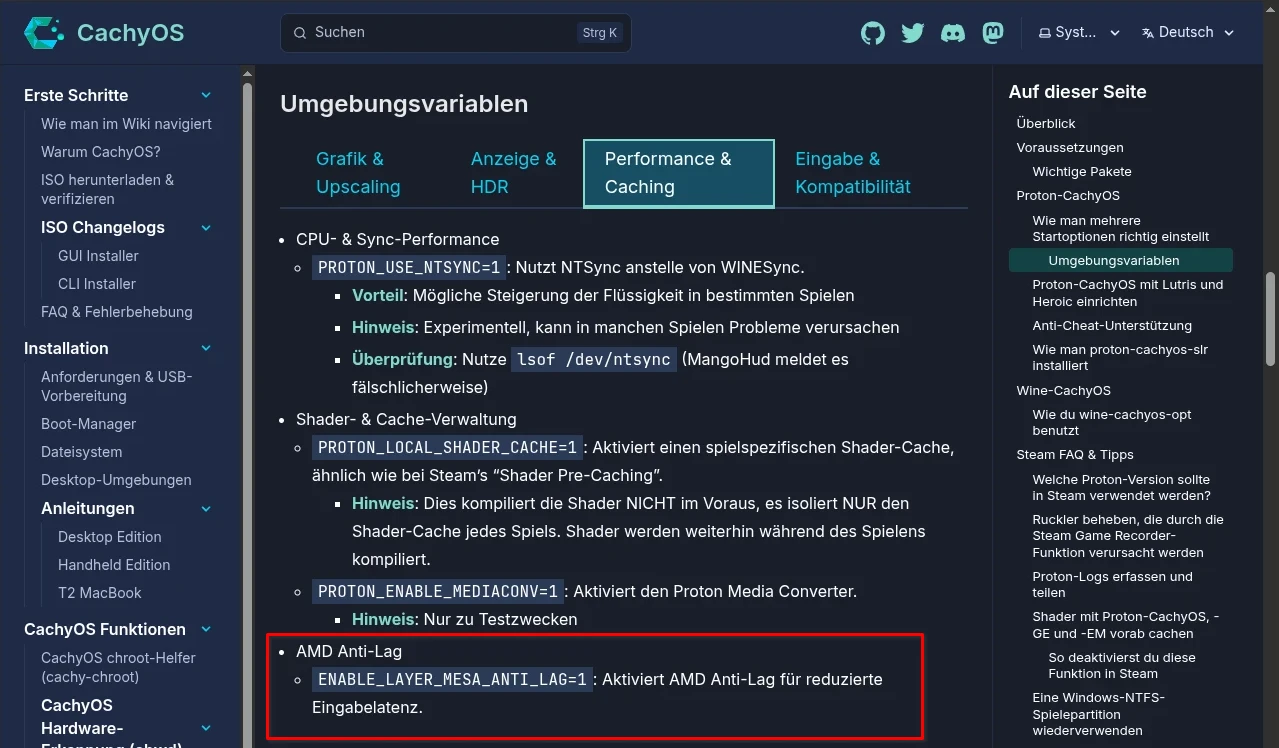Jump to Proton-CachyOS section
The height and width of the screenshot is (748, 1279).
tap(1068, 196)
